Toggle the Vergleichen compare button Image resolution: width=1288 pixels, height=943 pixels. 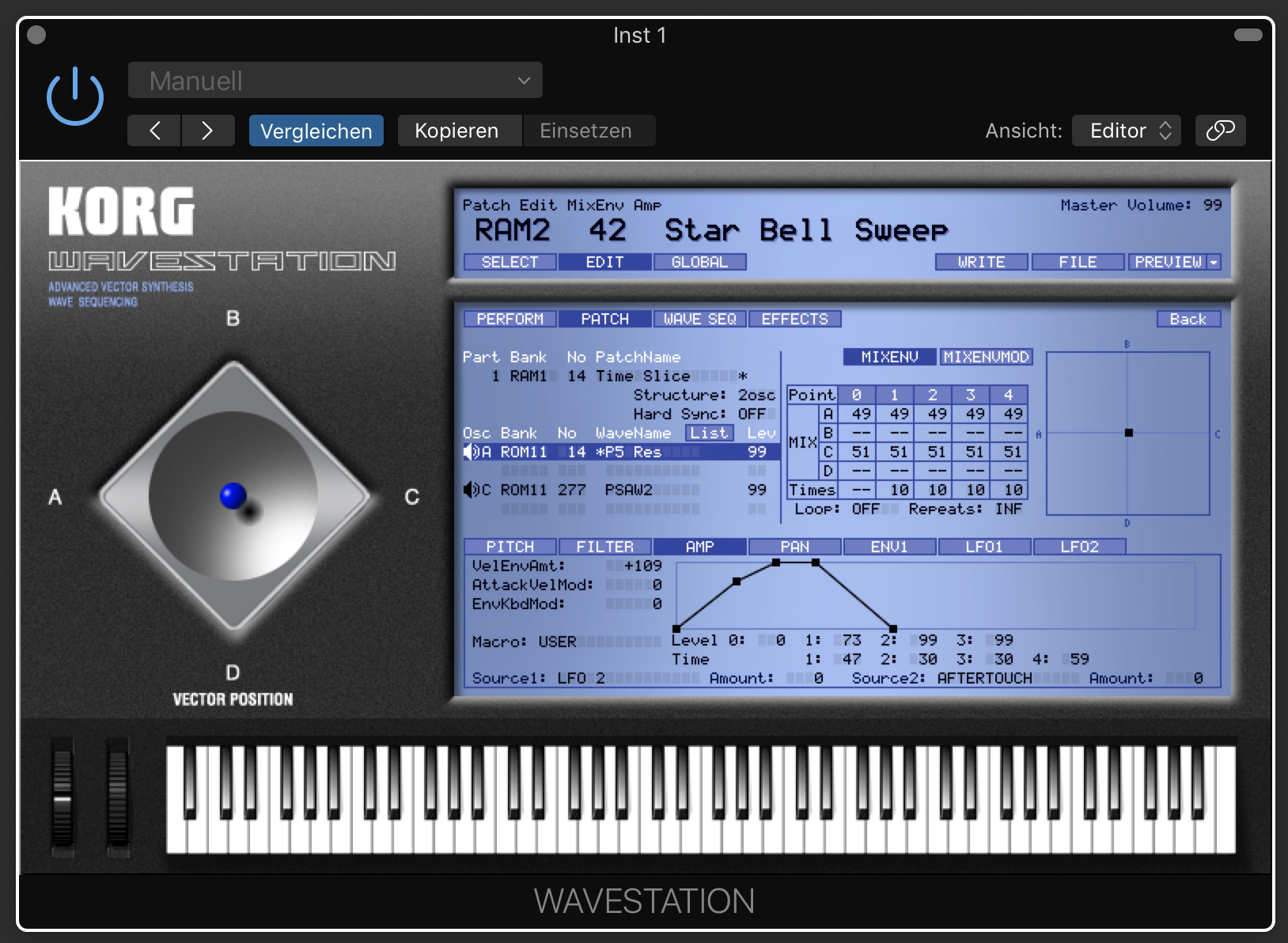[x=316, y=131]
